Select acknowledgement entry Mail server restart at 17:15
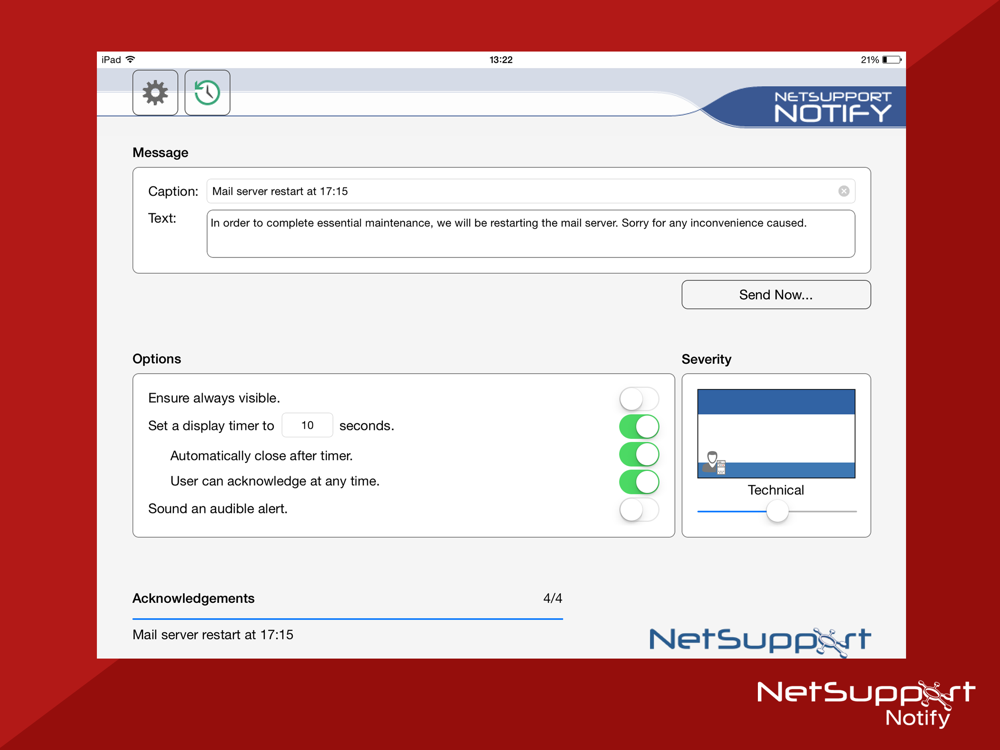The height and width of the screenshot is (750, 1000). pyautogui.click(x=213, y=635)
